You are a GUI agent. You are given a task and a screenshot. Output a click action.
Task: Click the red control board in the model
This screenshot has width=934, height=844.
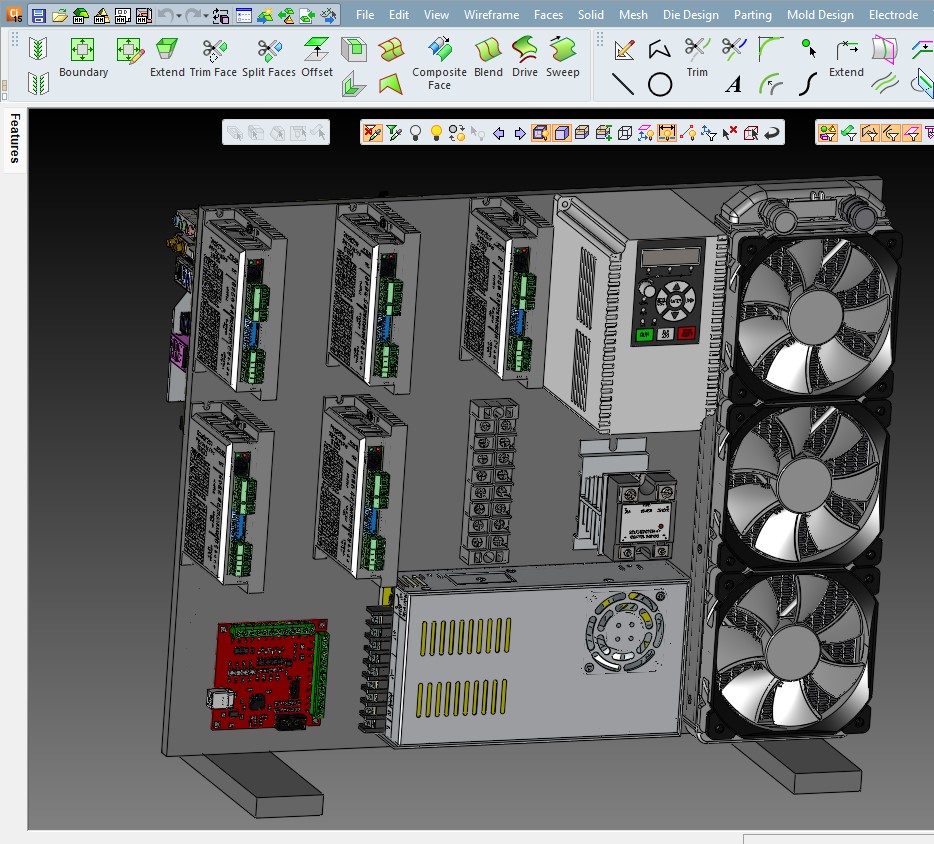[x=265, y=670]
